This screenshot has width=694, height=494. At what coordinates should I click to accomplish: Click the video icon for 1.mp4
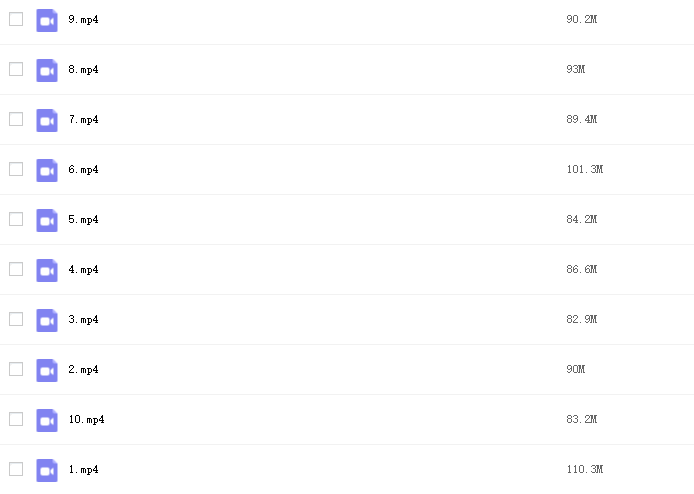pyautogui.click(x=47, y=471)
